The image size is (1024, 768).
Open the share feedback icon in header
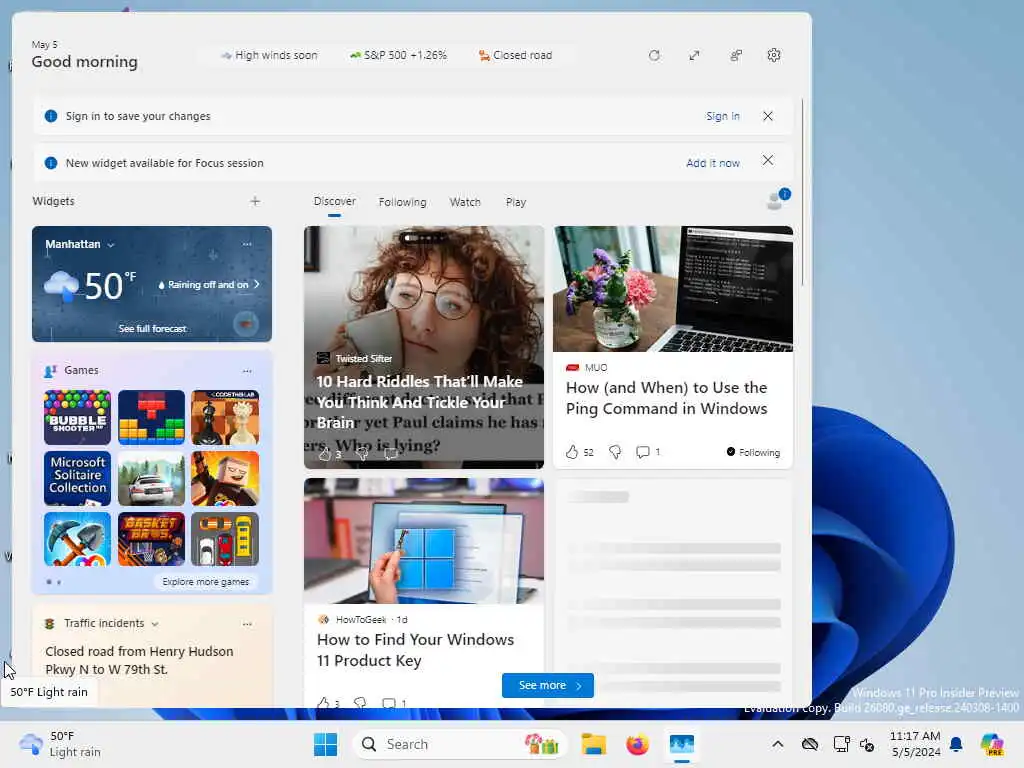[736, 56]
